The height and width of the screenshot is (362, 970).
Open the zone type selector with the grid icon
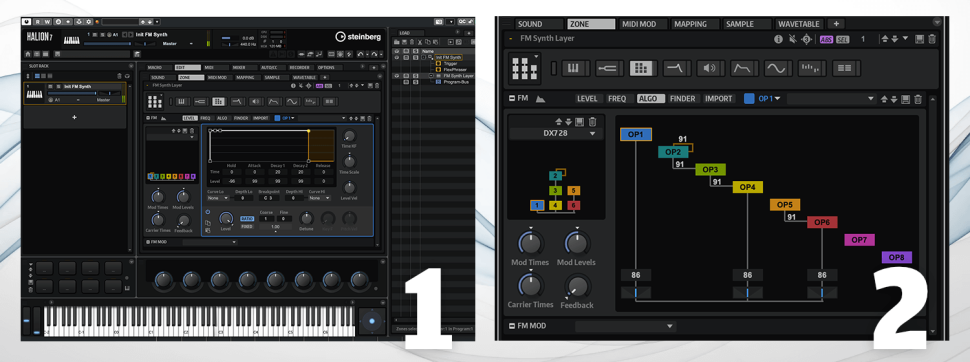526,68
